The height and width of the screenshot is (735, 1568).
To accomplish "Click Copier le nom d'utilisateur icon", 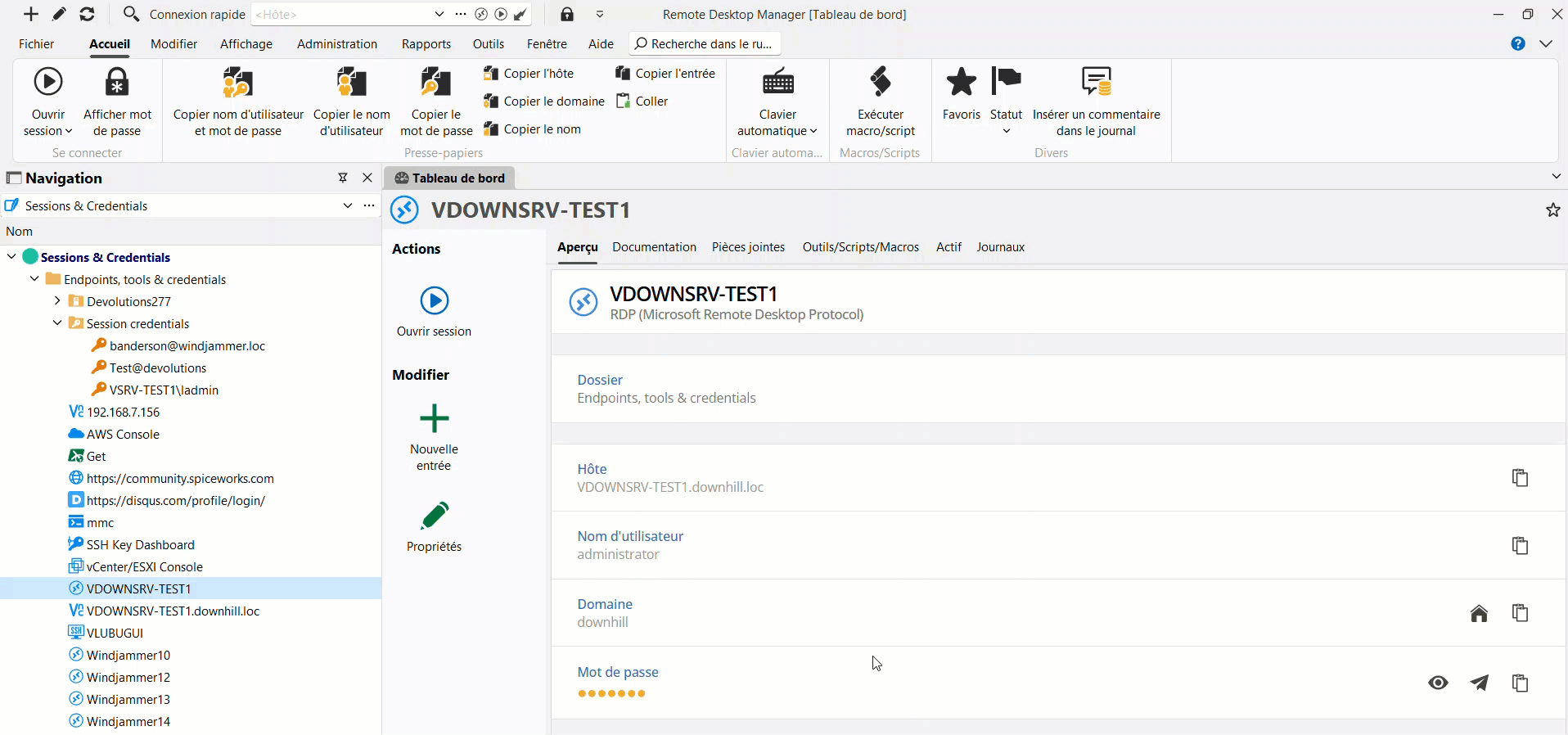I will [352, 82].
